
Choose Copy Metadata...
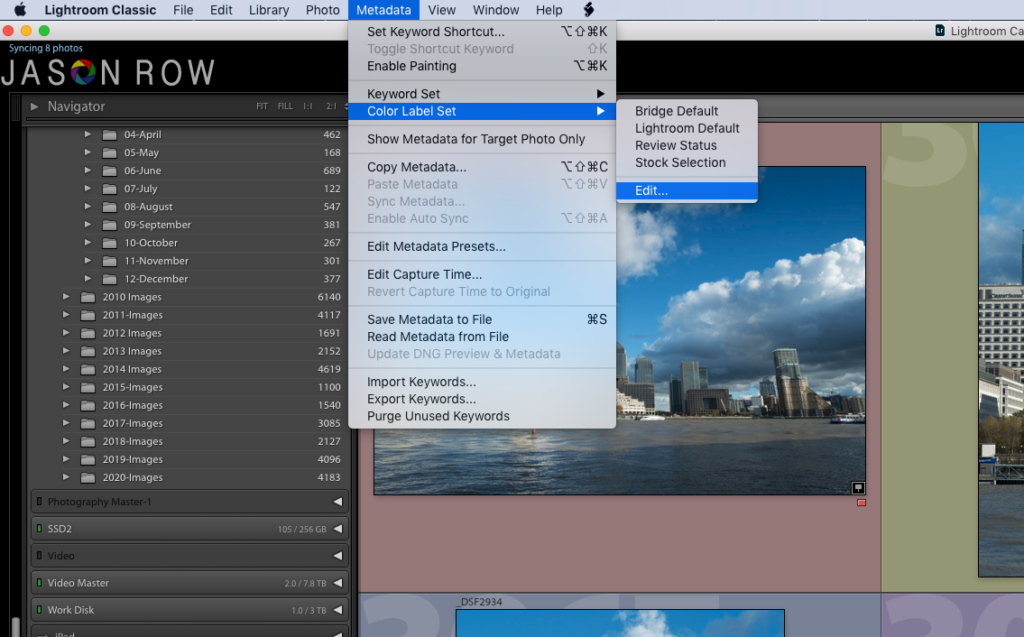tap(482, 167)
